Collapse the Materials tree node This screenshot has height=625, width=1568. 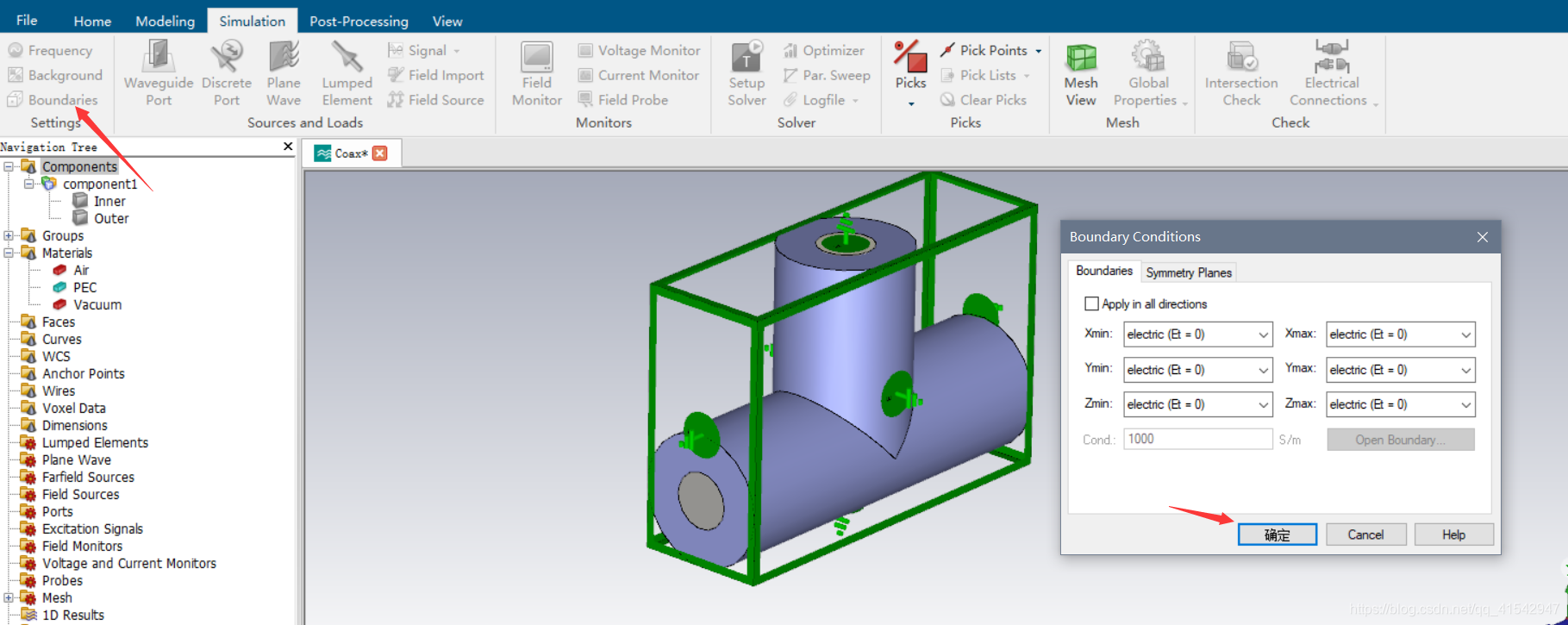9,253
